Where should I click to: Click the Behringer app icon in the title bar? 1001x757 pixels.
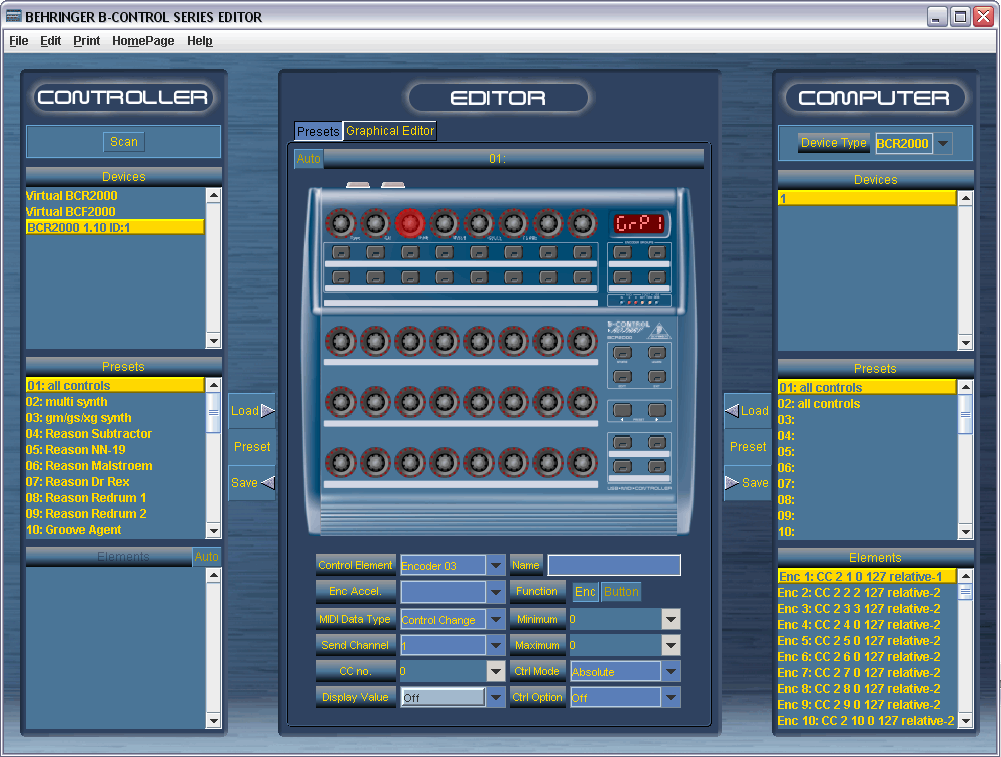[13, 16]
